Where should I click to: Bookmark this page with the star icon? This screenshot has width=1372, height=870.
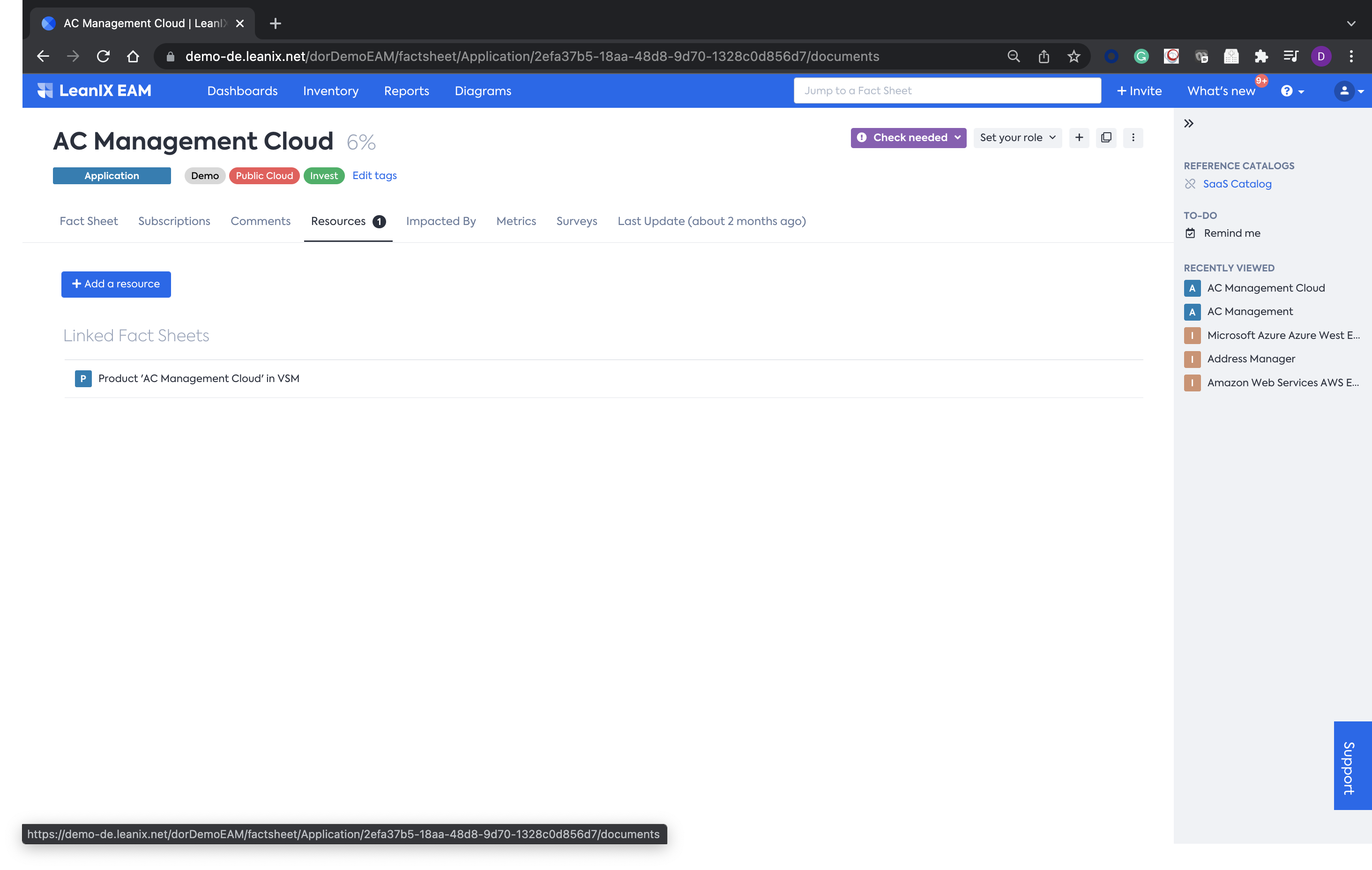[1074, 56]
